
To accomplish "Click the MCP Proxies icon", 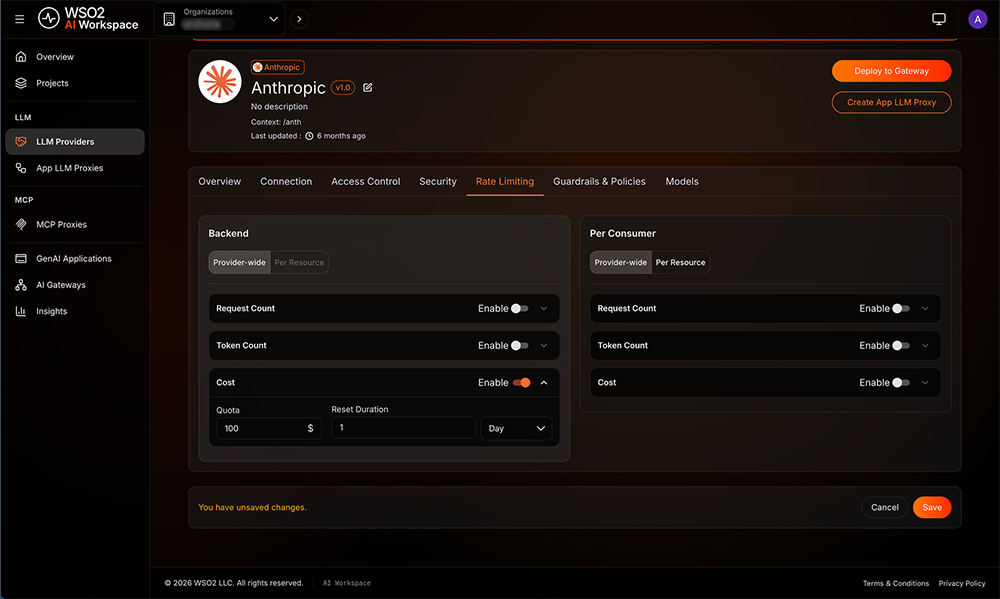I will (x=21, y=225).
